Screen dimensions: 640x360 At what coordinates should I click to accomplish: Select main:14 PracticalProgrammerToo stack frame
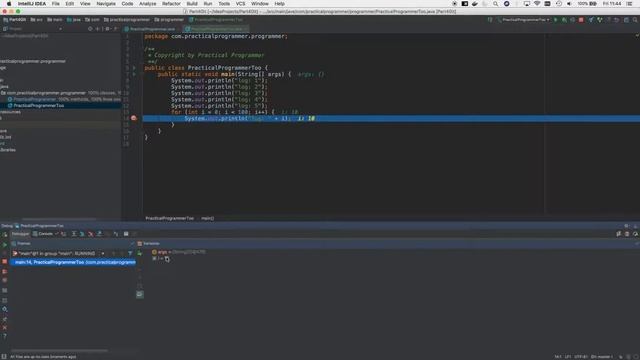[x=73, y=262]
